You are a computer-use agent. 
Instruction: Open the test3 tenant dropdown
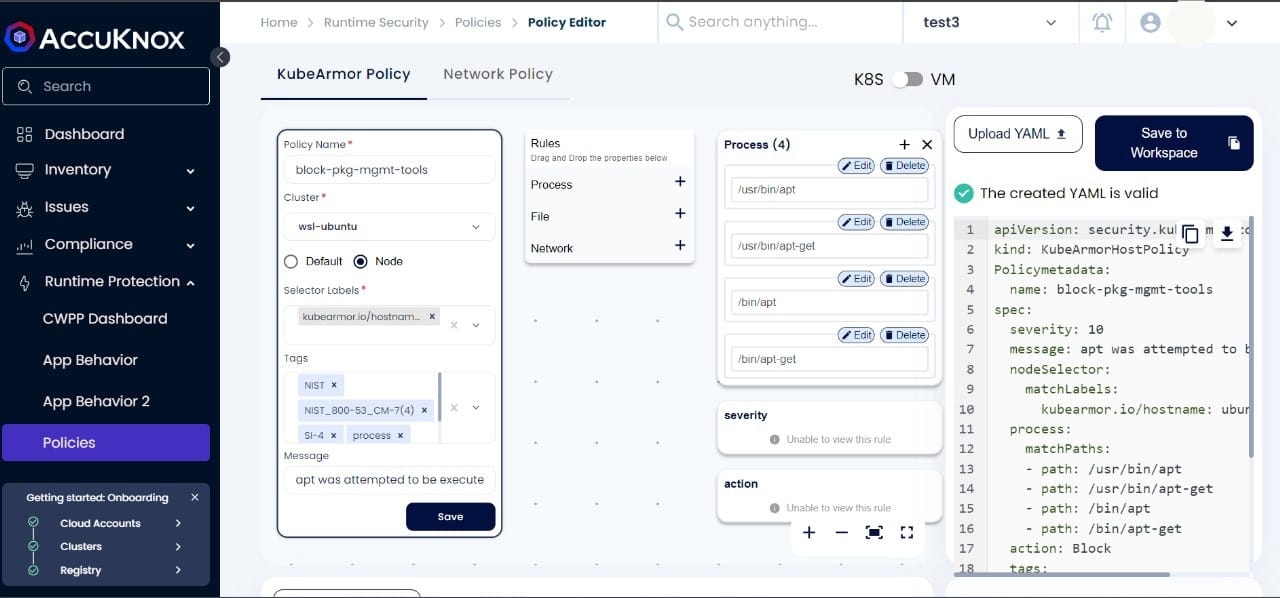[x=989, y=22]
